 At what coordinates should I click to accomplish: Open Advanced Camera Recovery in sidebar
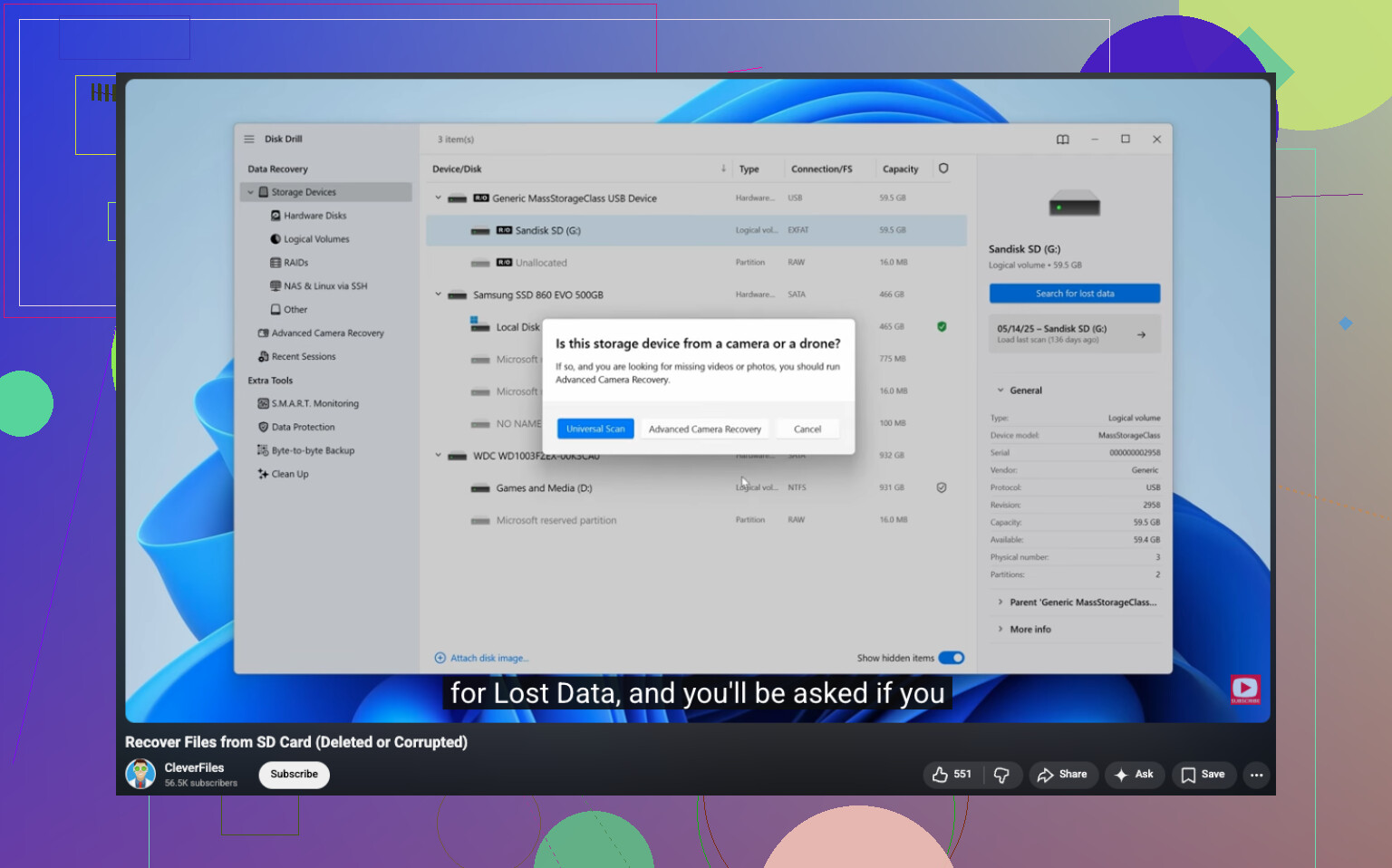(x=321, y=333)
